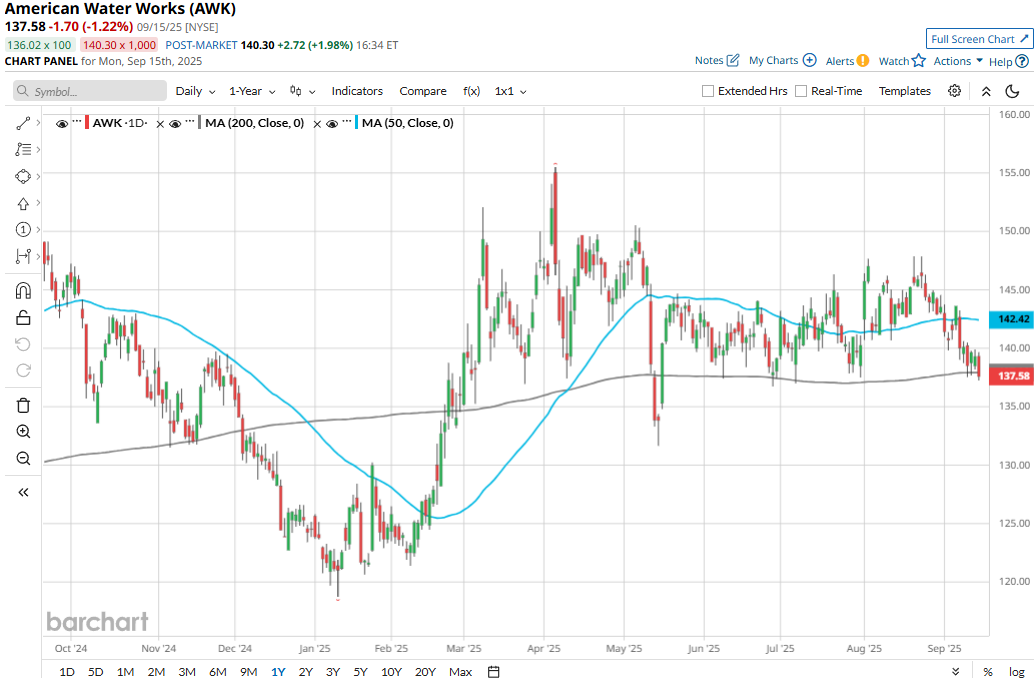Open the Full Screen Chart
Screen dimensions: 1035x678
980,39
